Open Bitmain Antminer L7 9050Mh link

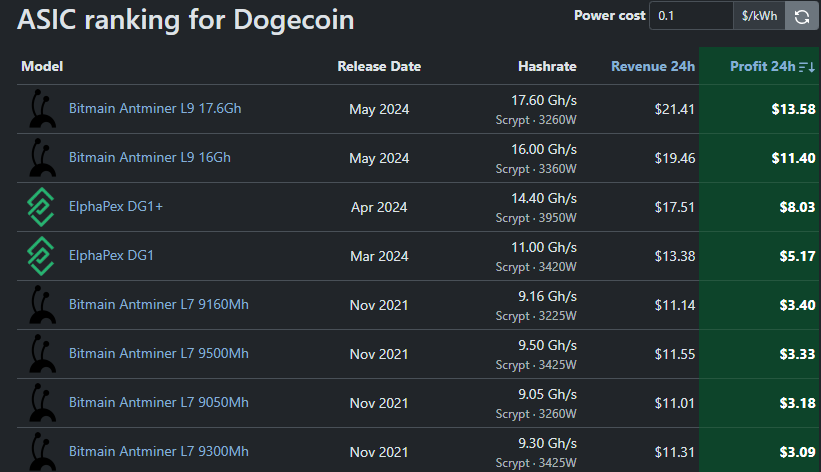click(159, 402)
